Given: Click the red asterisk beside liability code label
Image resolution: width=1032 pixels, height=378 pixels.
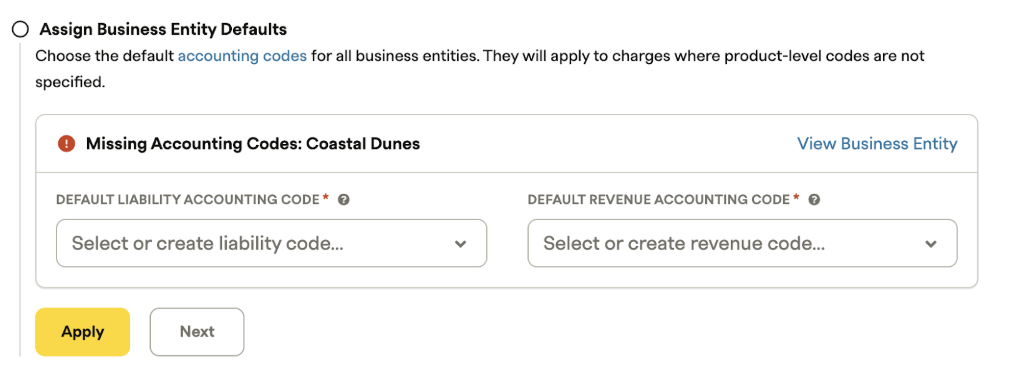Looking at the screenshot, I should (326, 198).
